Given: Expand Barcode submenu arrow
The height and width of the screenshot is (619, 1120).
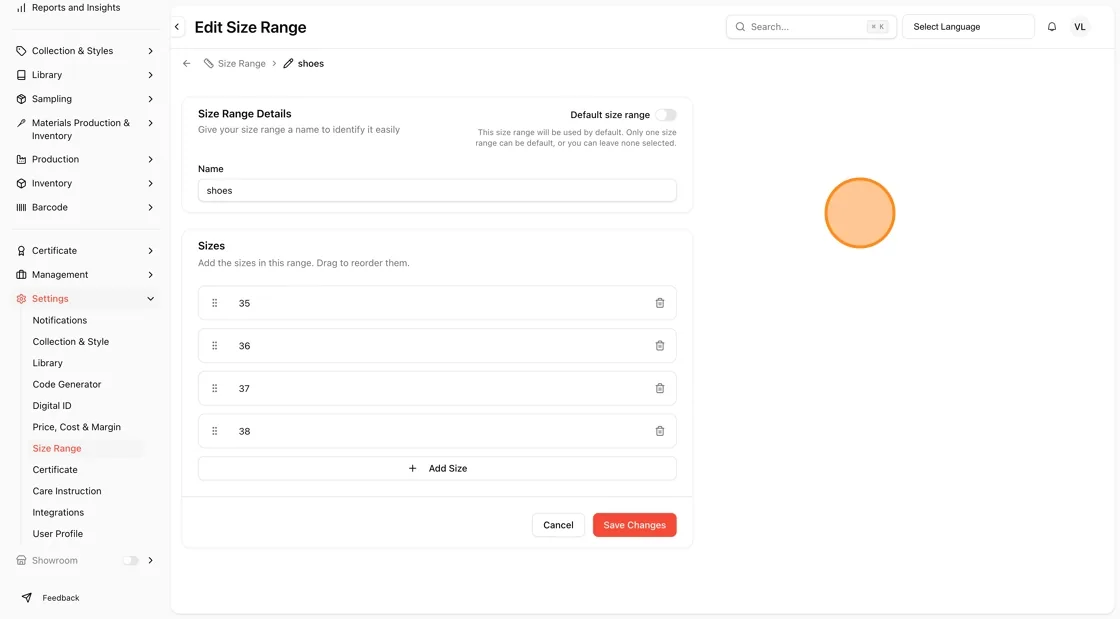Looking at the screenshot, I should (151, 207).
